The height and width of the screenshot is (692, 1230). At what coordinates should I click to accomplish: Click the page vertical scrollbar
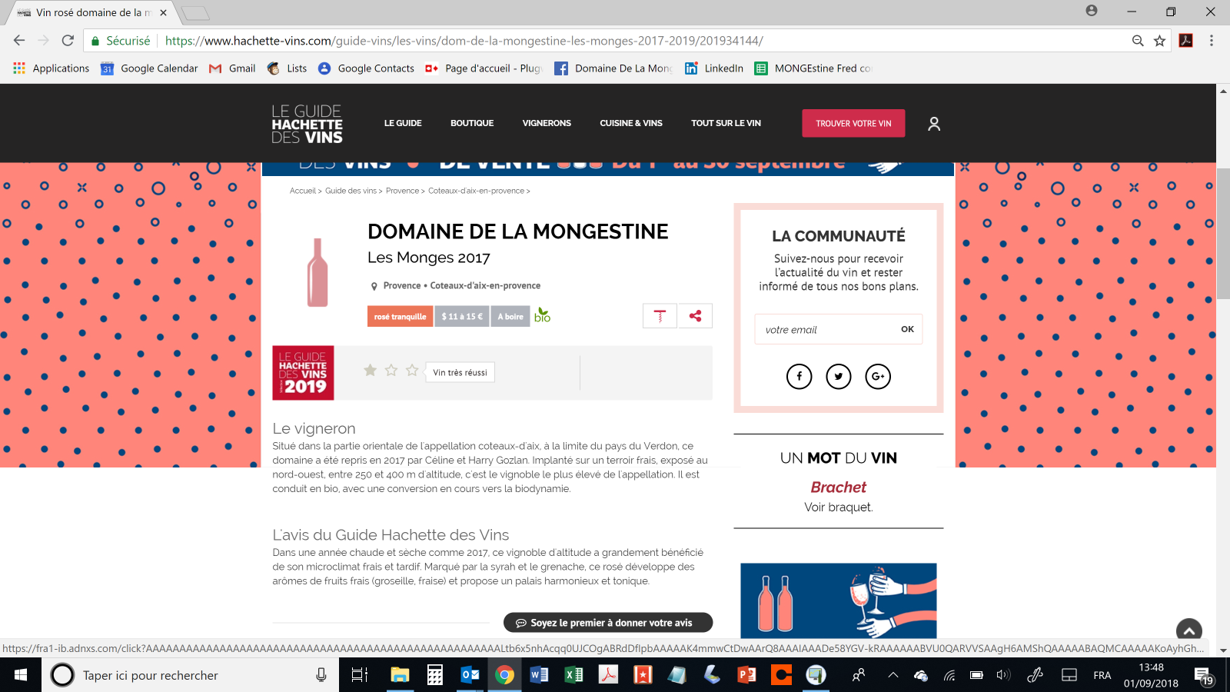pos(1223,235)
